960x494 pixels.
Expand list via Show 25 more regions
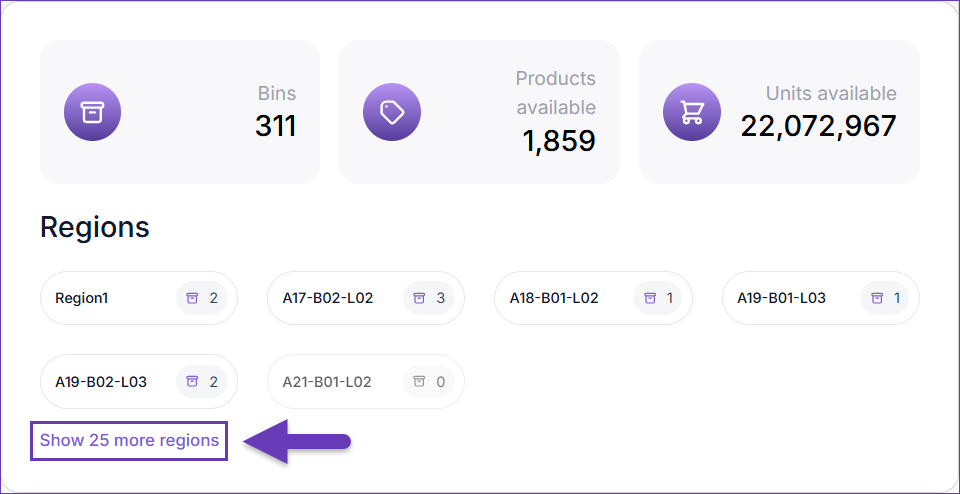129,440
